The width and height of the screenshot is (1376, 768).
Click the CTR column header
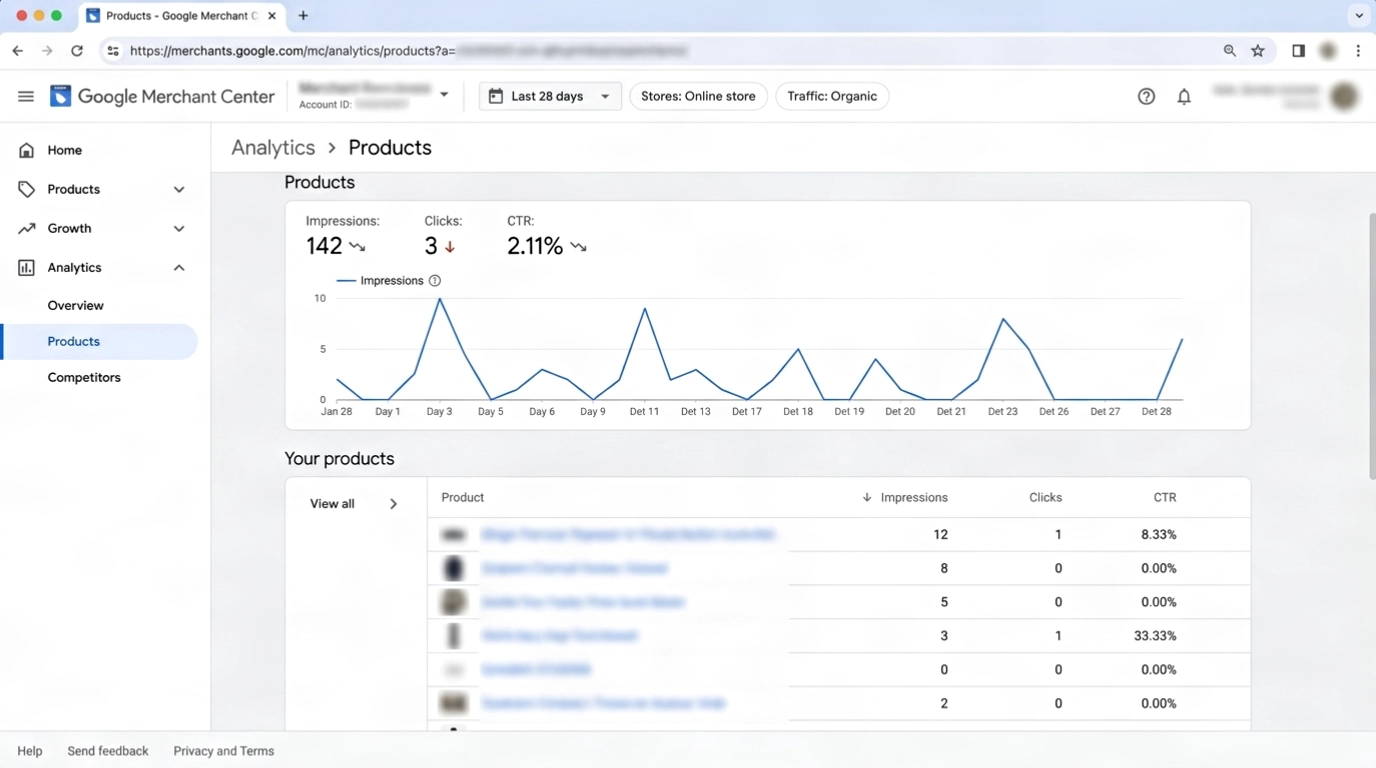[1165, 497]
